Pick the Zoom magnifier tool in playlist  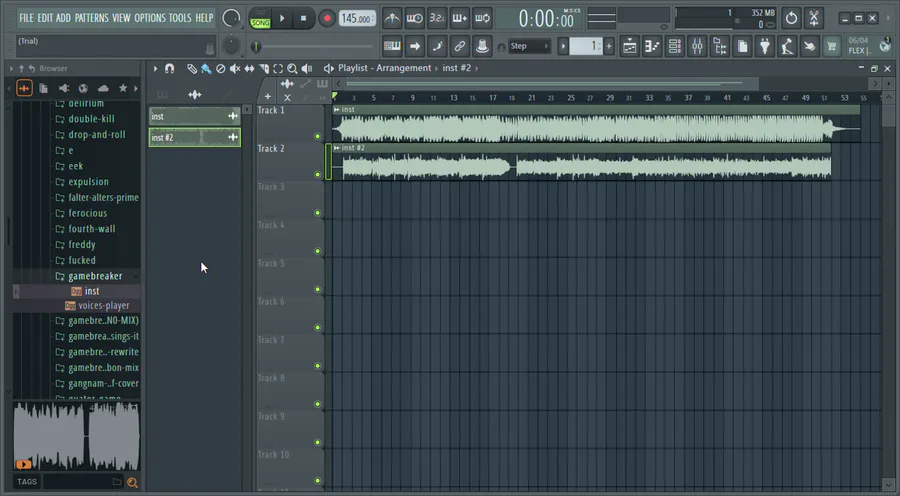(292, 69)
